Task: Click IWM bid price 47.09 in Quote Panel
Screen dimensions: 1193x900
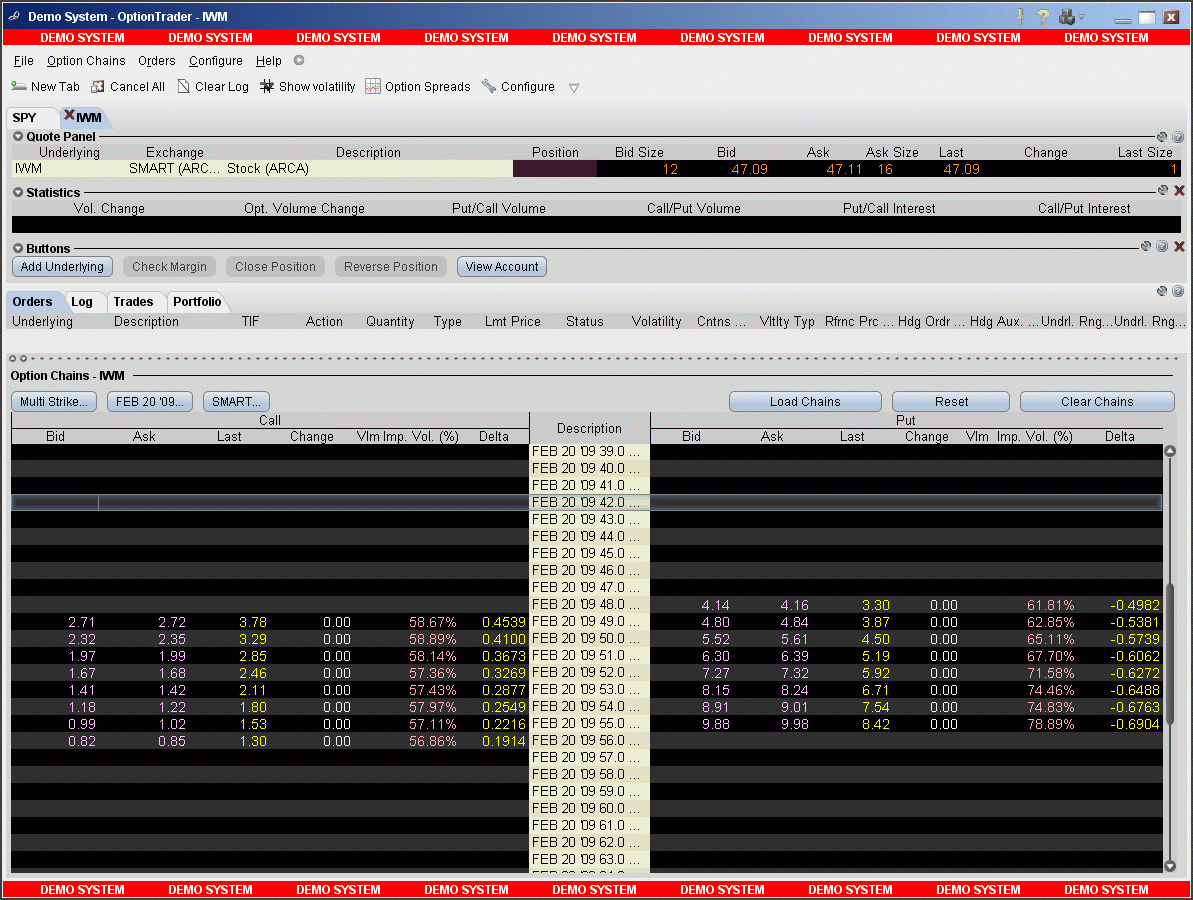Action: [749, 169]
